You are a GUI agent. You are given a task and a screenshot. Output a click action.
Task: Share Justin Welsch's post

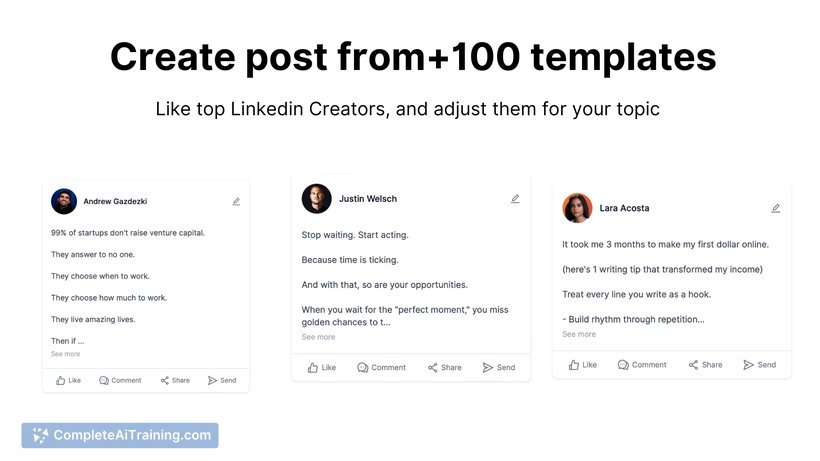pos(445,367)
